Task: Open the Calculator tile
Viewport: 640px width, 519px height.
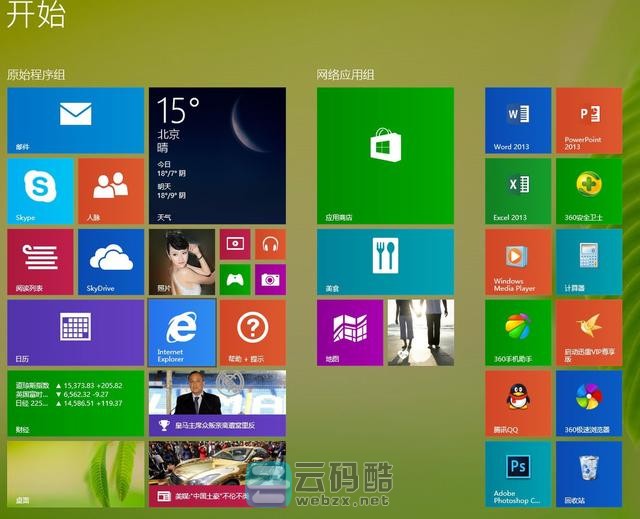Action: 588,261
